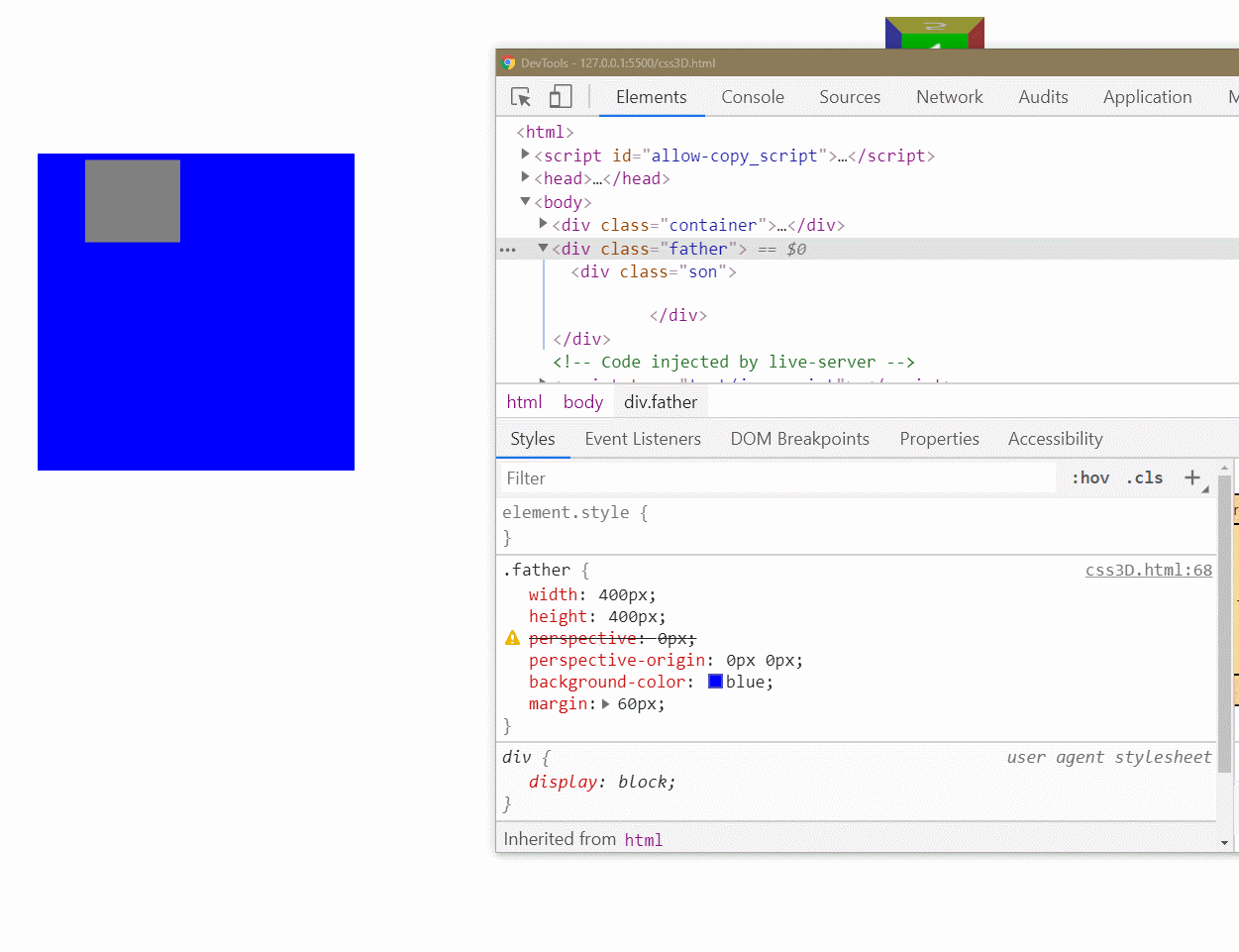Viewport: 1239px width, 952px height.
Task: Click the .father selector text
Action: (x=537, y=571)
